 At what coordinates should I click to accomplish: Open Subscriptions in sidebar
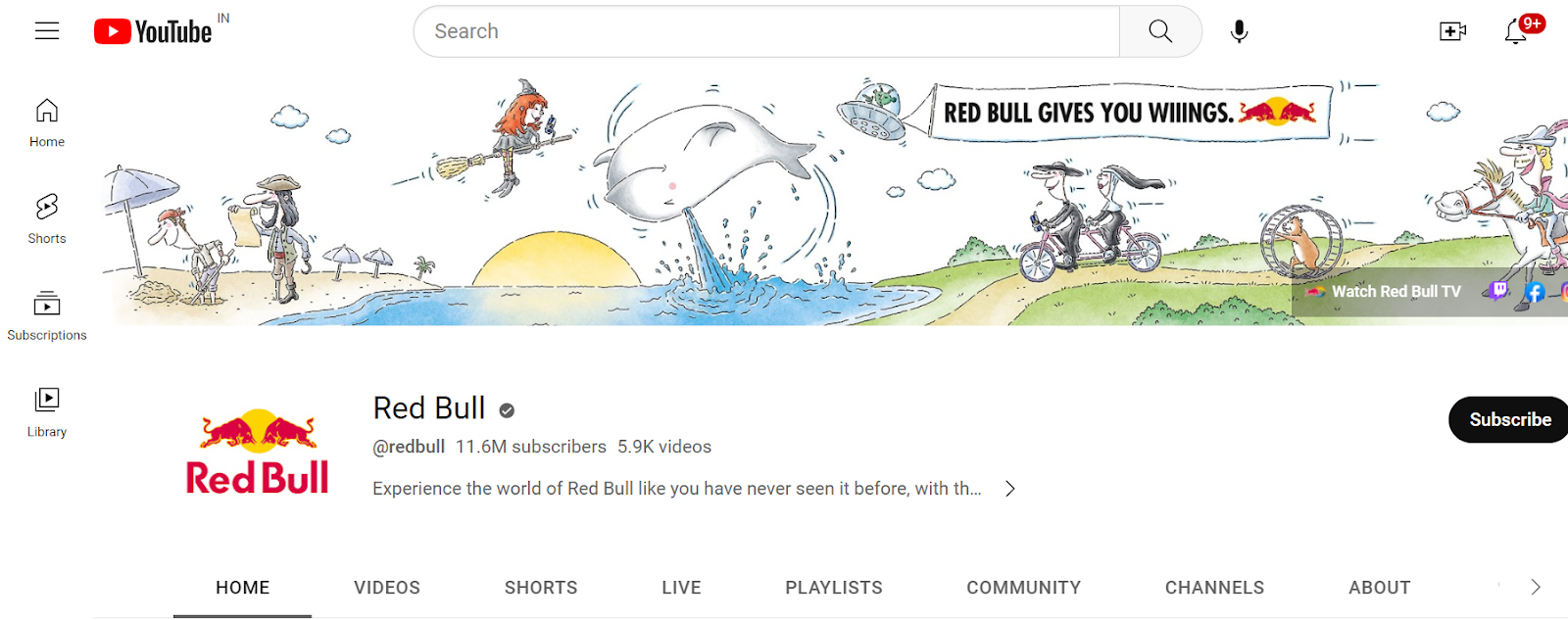click(x=47, y=315)
